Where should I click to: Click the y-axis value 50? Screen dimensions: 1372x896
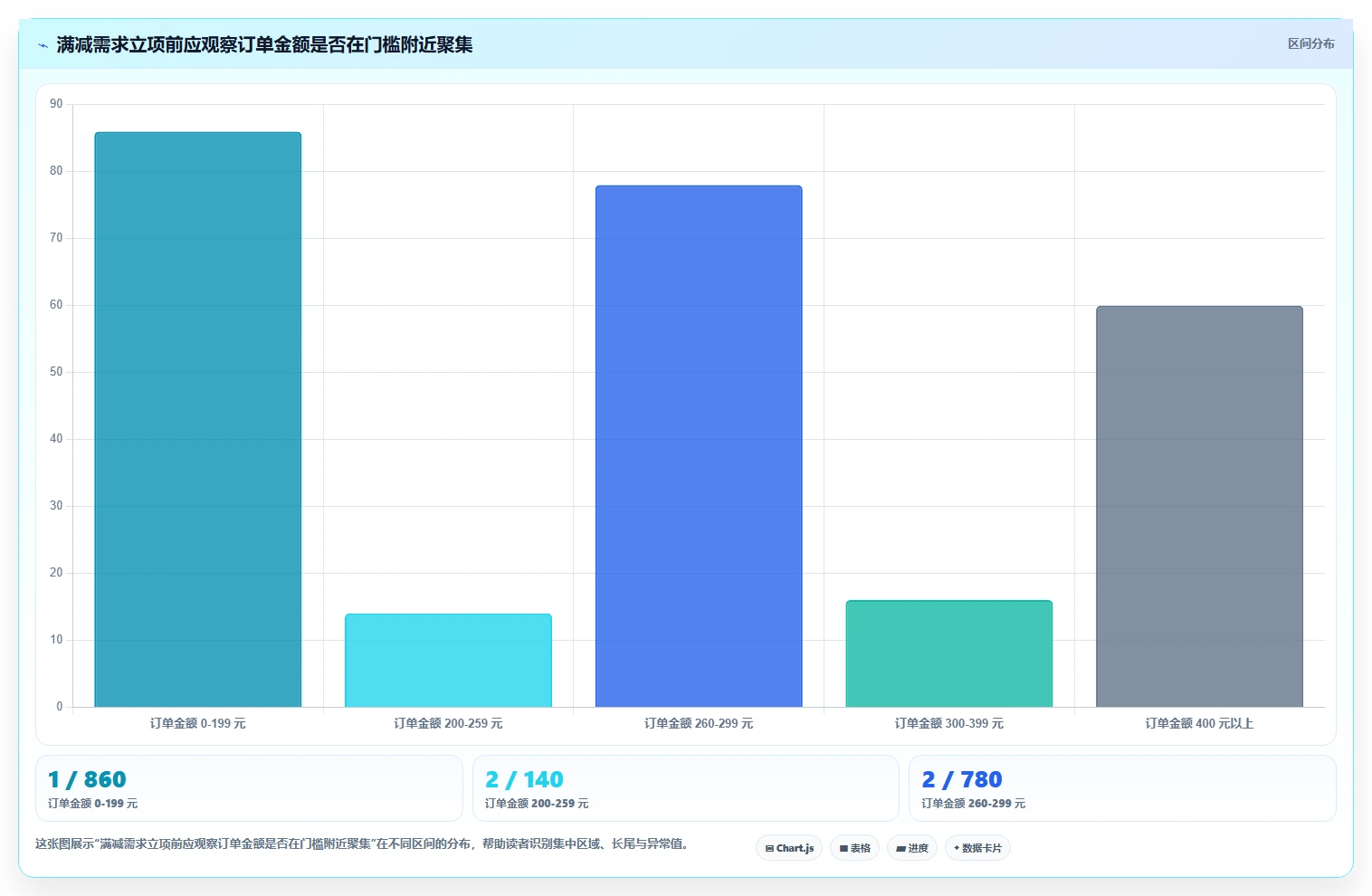pyautogui.click(x=56, y=372)
